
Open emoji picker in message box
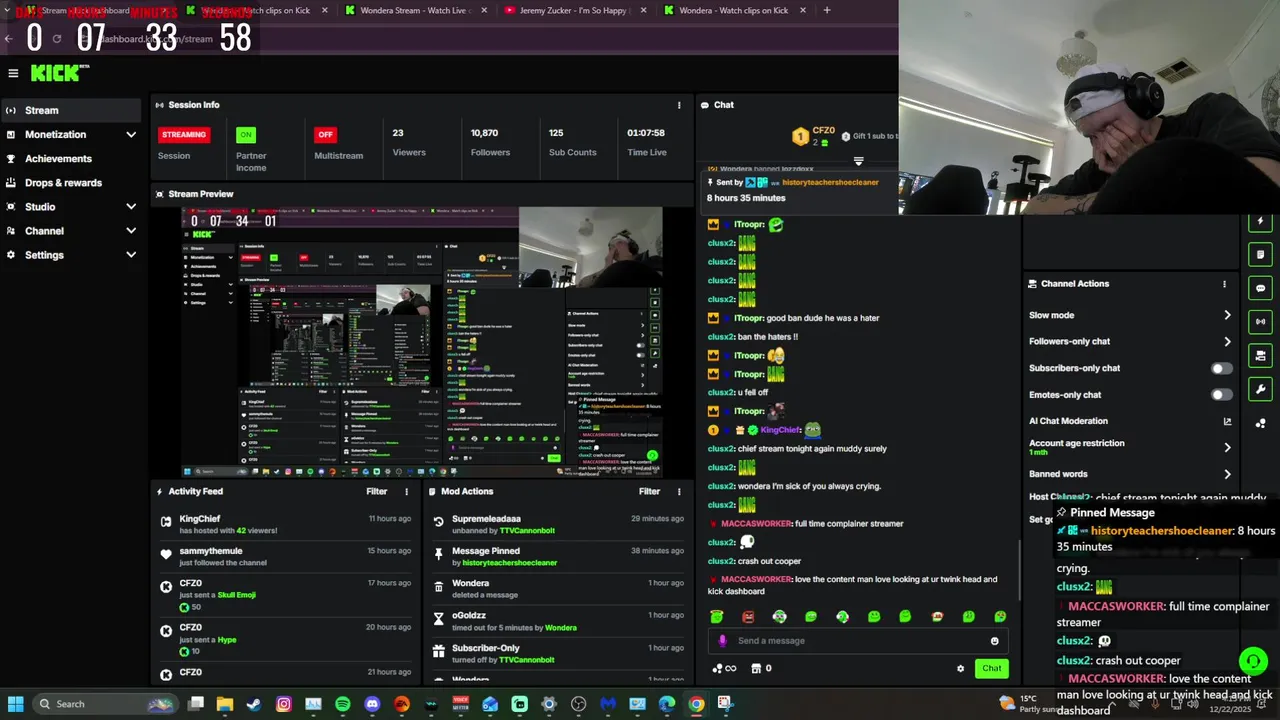pos(994,641)
